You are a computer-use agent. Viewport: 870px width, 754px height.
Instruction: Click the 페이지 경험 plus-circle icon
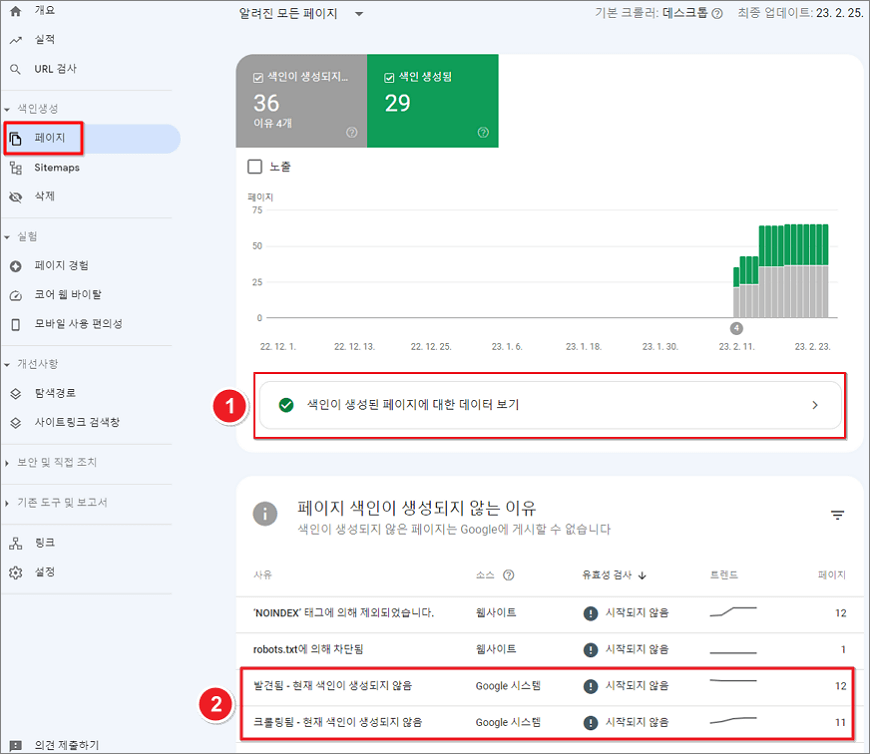point(16,266)
